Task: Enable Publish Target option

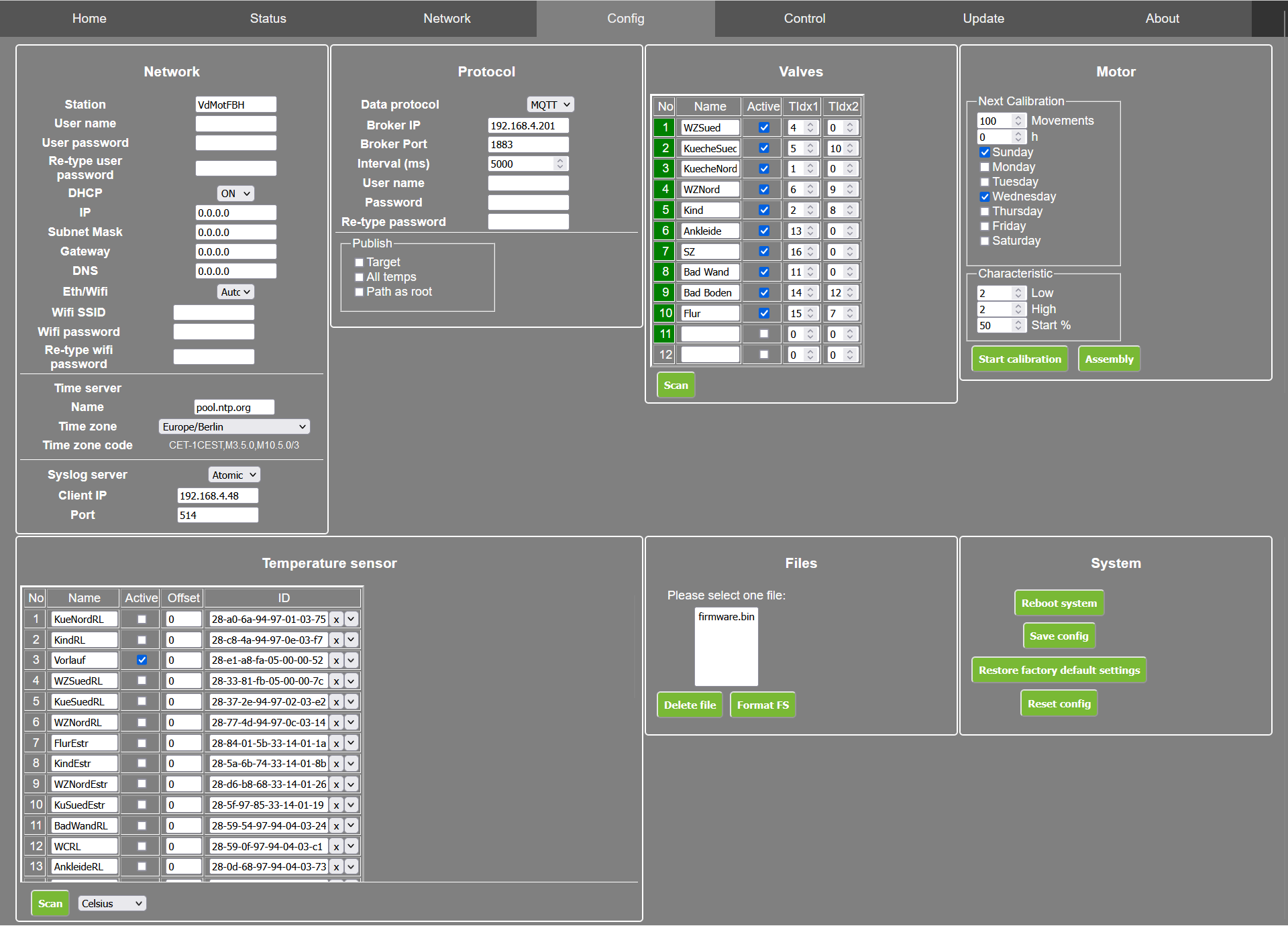Action: point(360,263)
